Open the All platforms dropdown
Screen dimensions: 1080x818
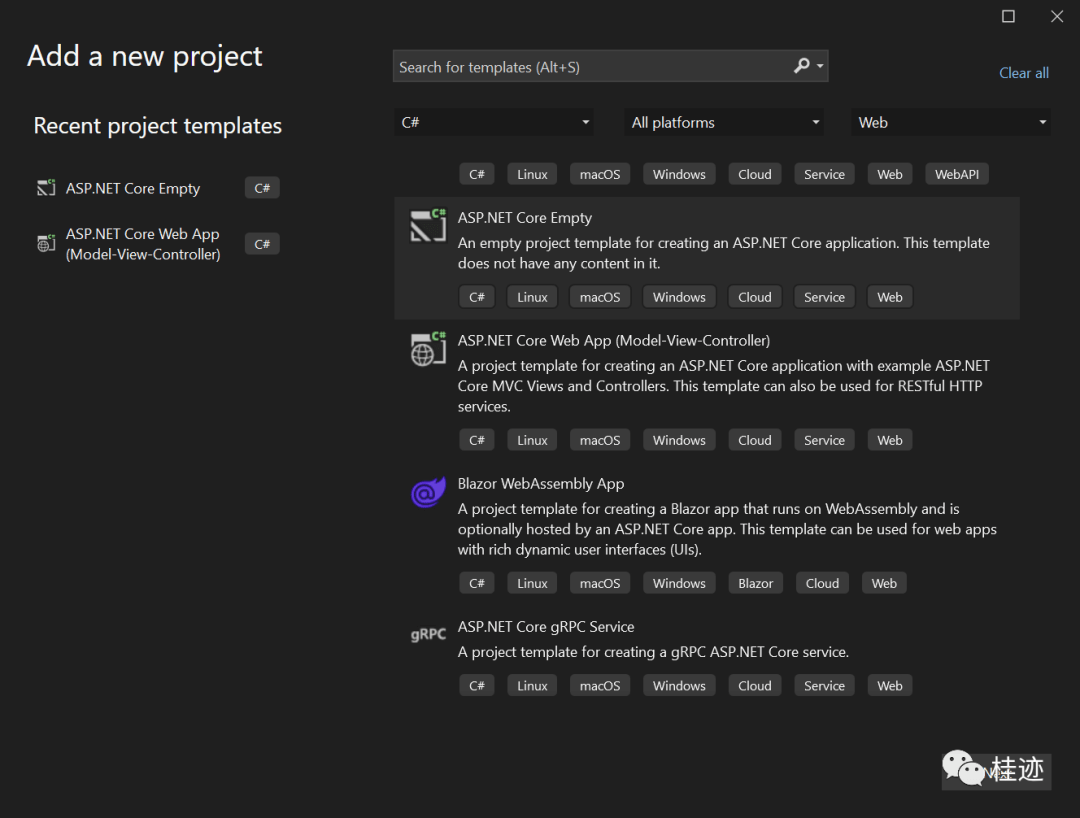tap(723, 121)
